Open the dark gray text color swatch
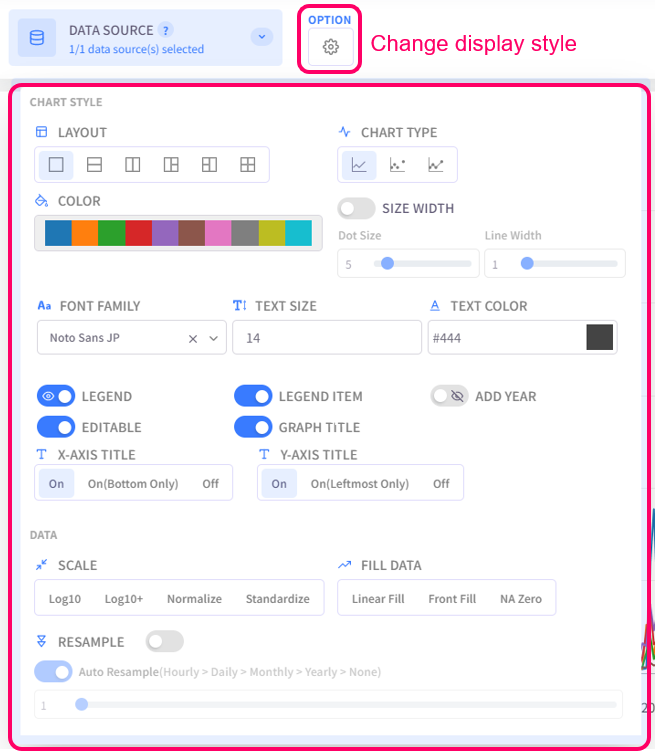662x754 pixels. 600,337
